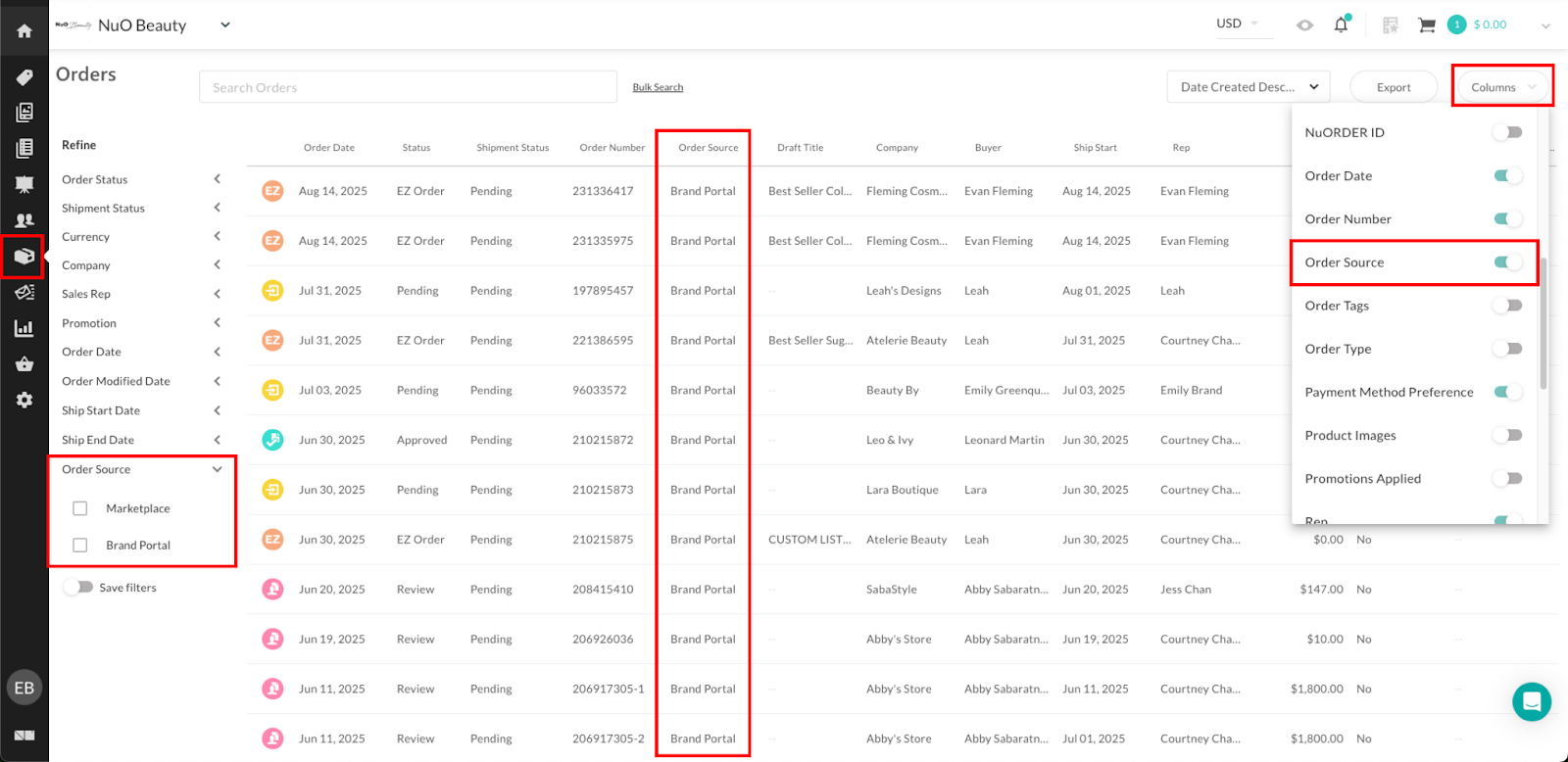The width and height of the screenshot is (1568, 762).
Task: Click yellow status icon for order 197895457
Action: click(272, 291)
